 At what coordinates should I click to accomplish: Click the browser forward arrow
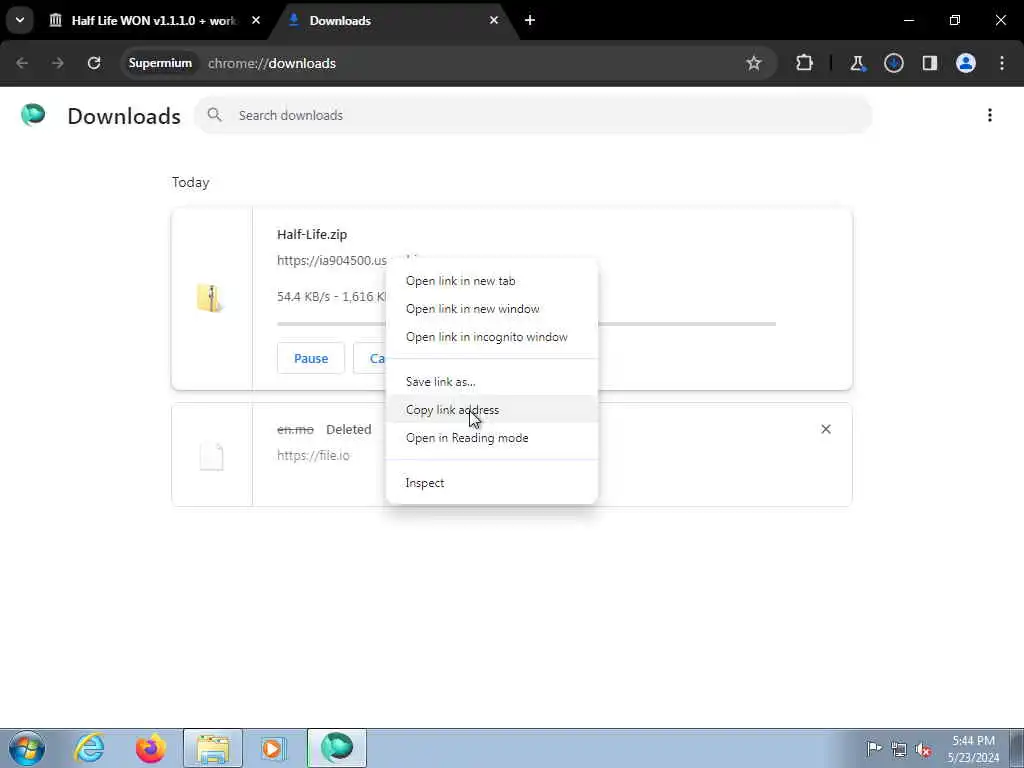tap(57, 63)
